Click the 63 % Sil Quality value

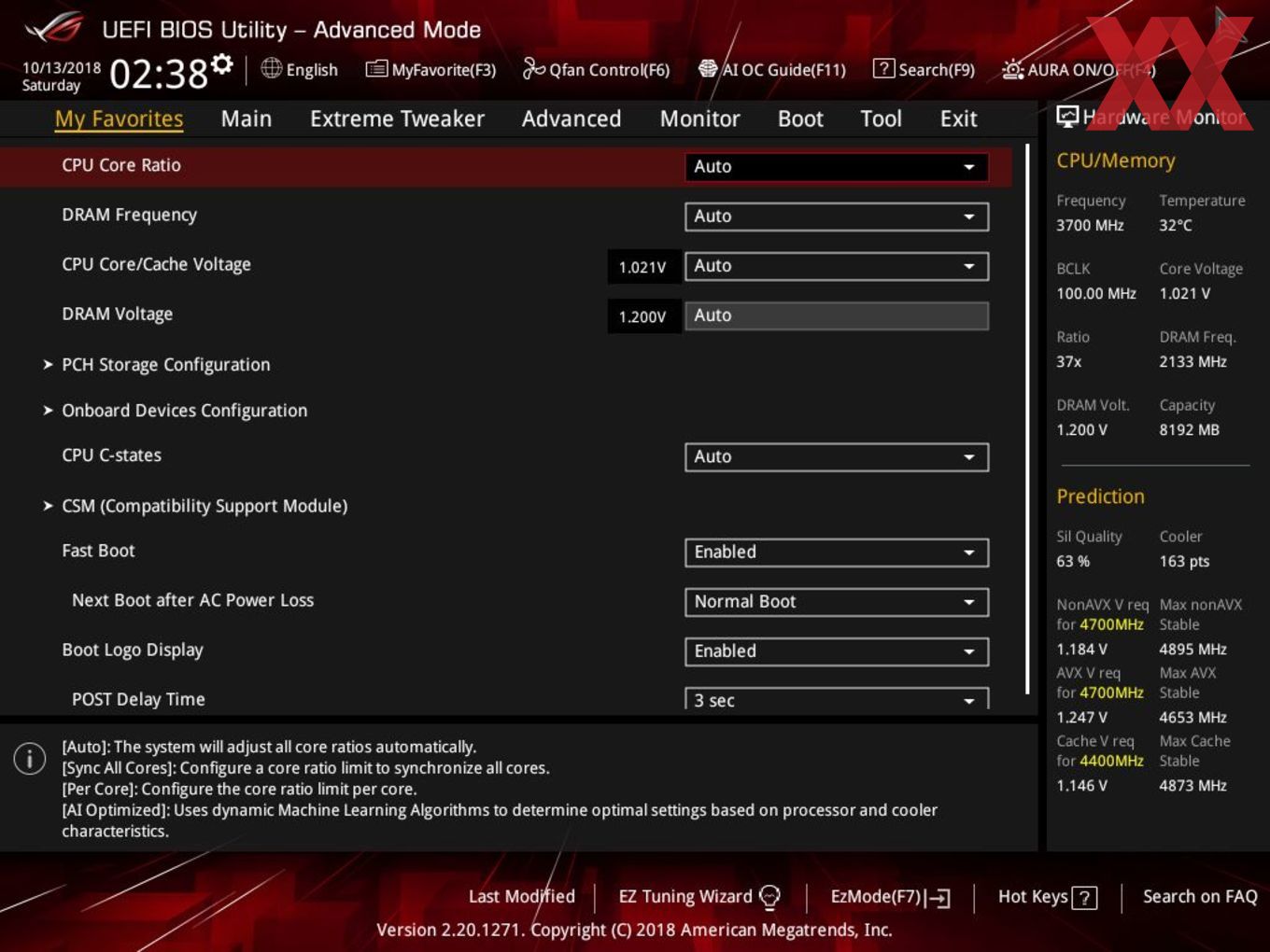pos(1073,561)
